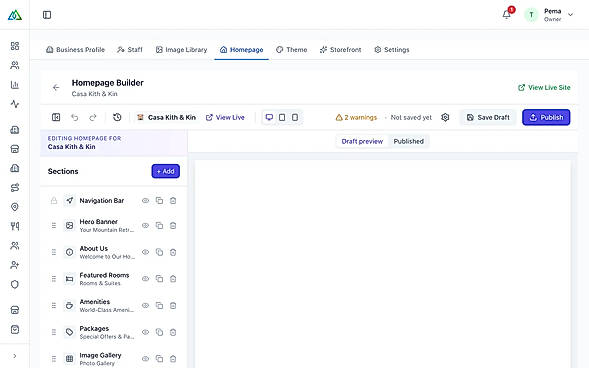This screenshot has height=368, width=589.
Task: Open the version history clock icon
Action: point(117,118)
